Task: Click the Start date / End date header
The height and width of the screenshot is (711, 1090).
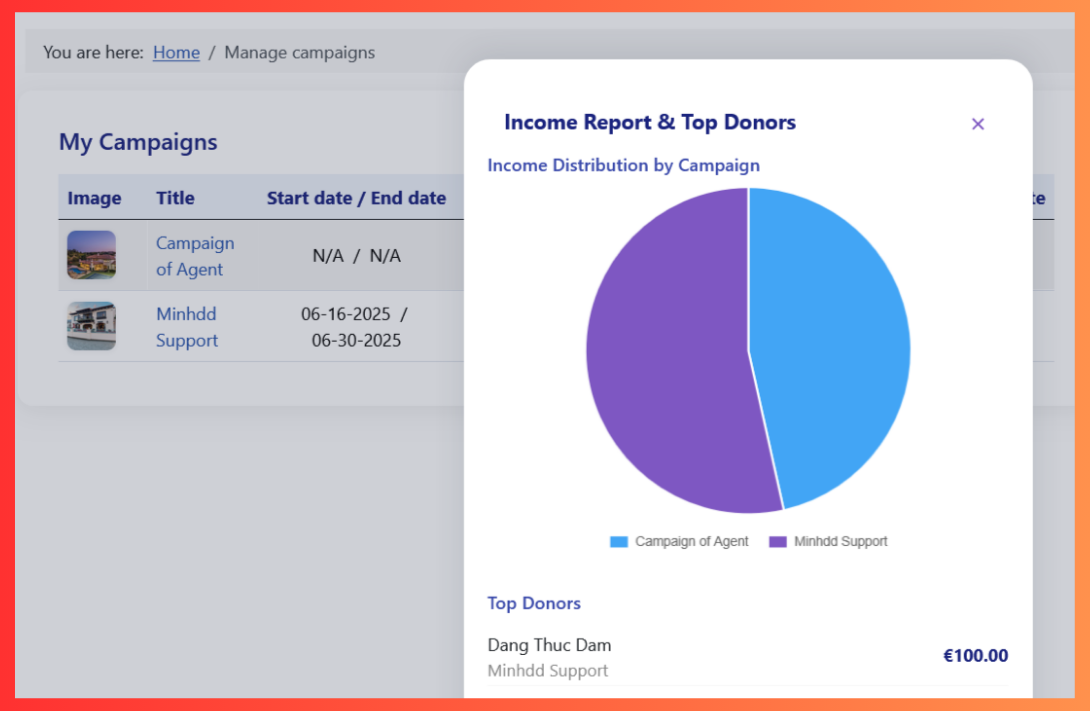Action: pos(356,198)
